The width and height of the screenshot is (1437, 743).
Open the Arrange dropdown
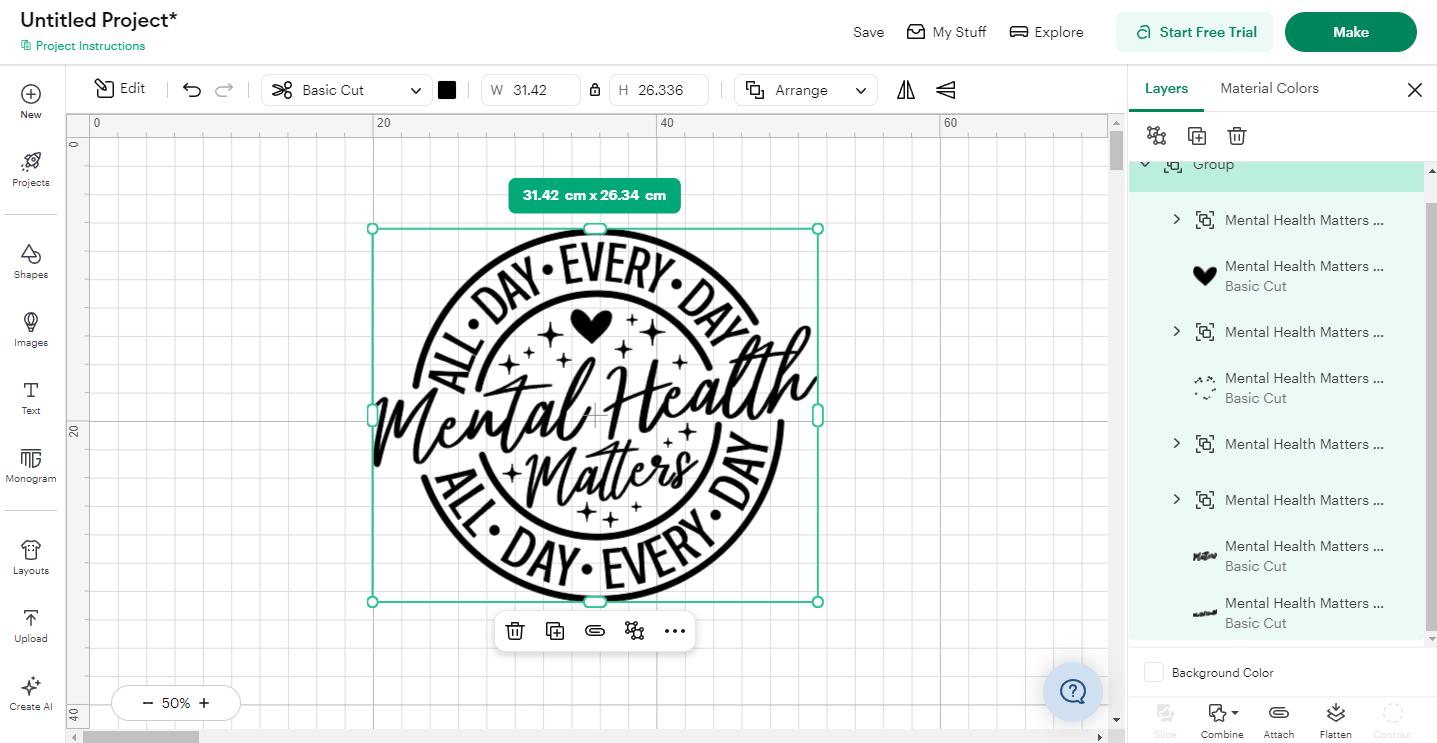pyautogui.click(x=806, y=90)
